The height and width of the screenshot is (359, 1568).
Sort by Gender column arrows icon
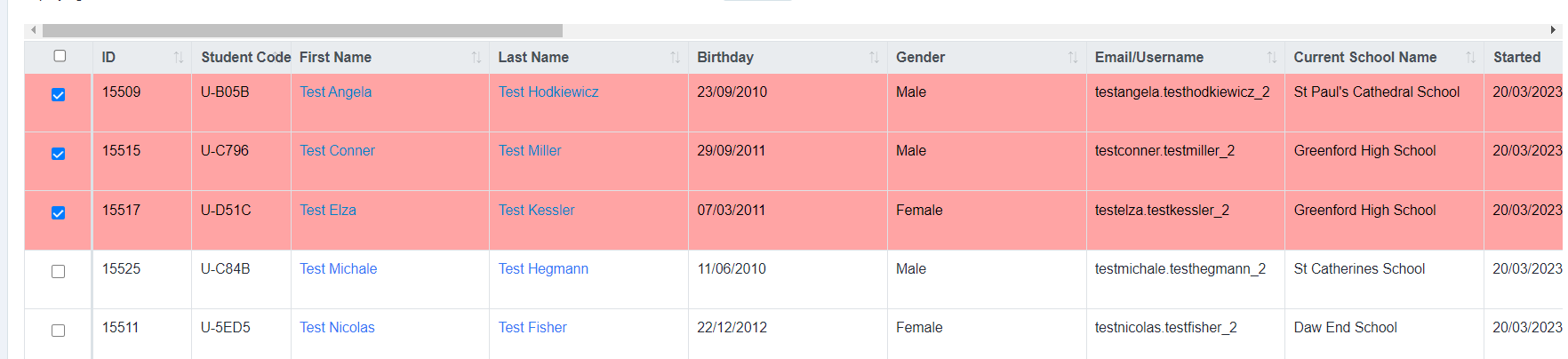[x=1073, y=58]
